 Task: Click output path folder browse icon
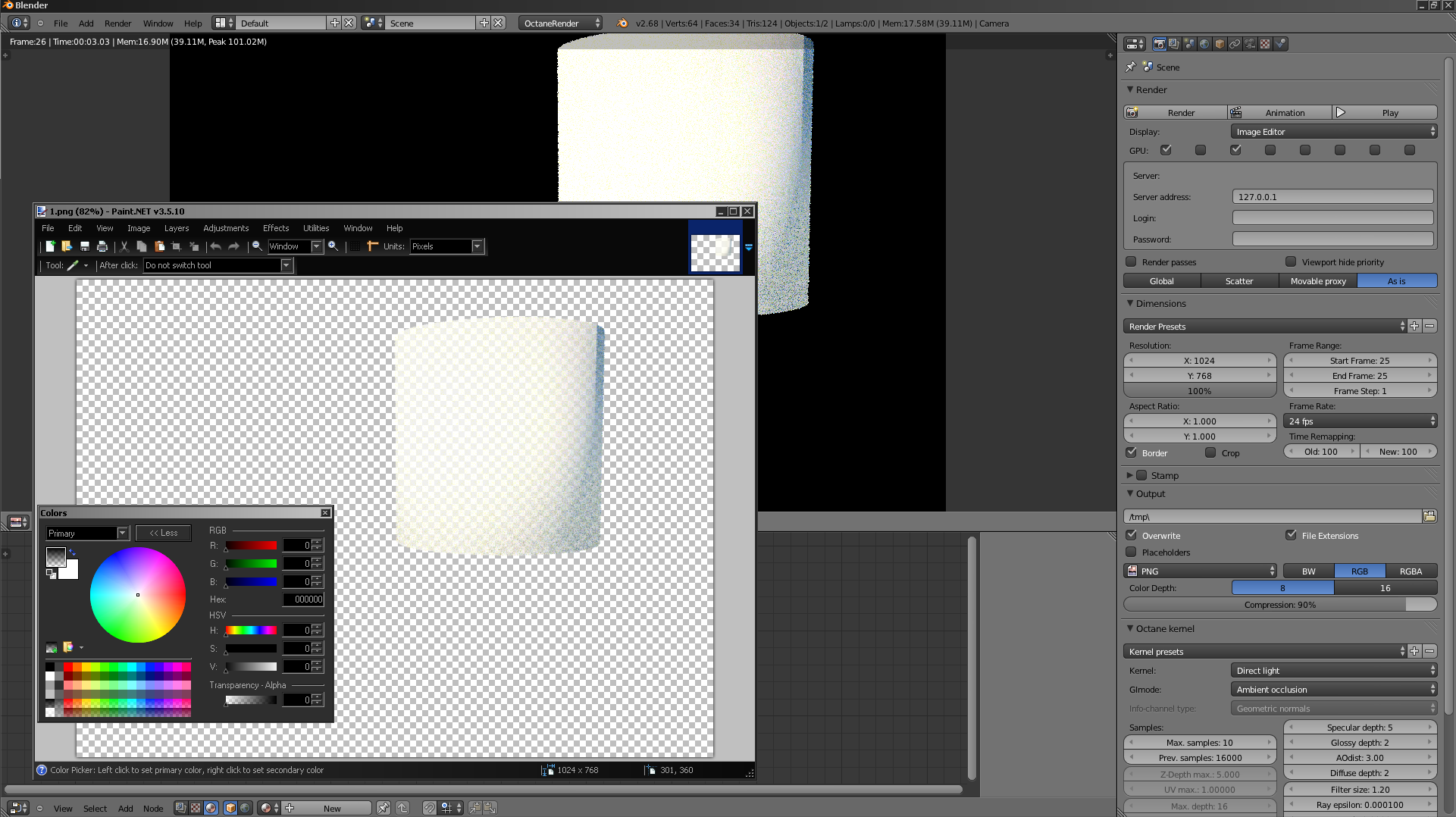pyautogui.click(x=1429, y=516)
